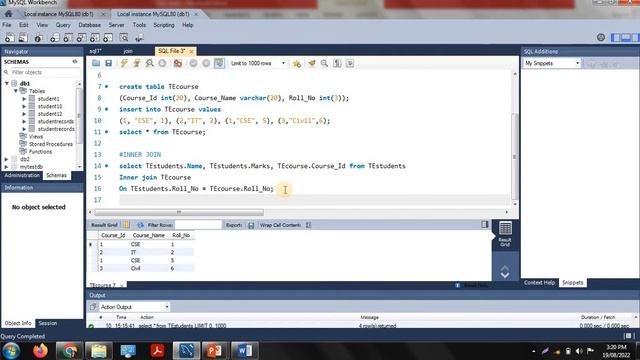Toggle continue on error button
The height and width of the screenshot is (360, 640).
pyautogui.click(x=178, y=63)
